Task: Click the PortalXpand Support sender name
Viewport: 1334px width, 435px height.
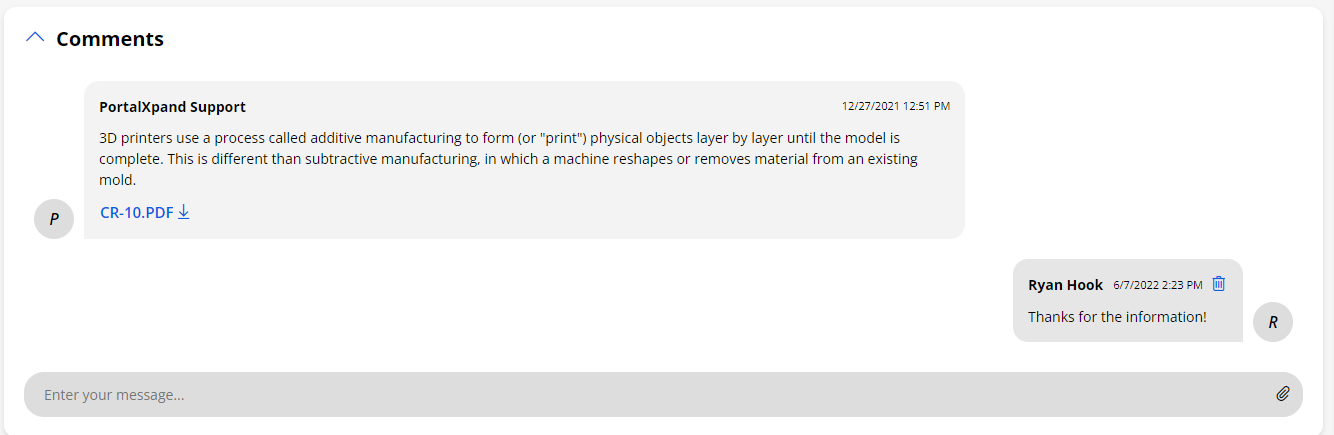Action: (172, 107)
